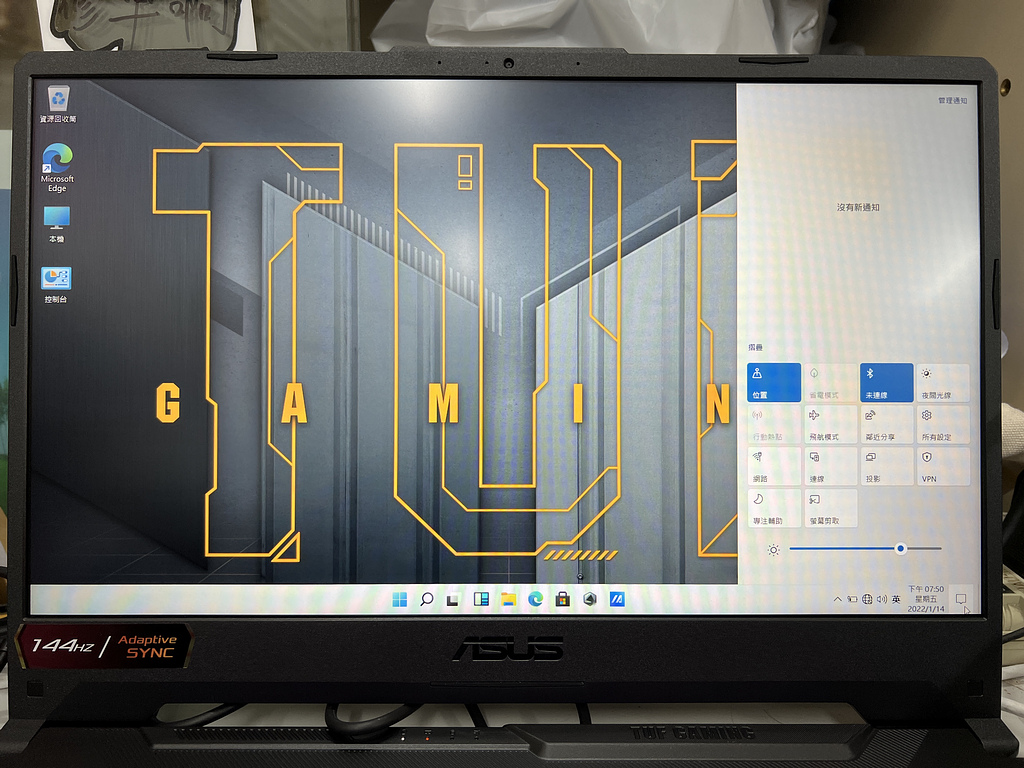
Task: Open the clock showing 下午 07:50
Action: [x=925, y=589]
